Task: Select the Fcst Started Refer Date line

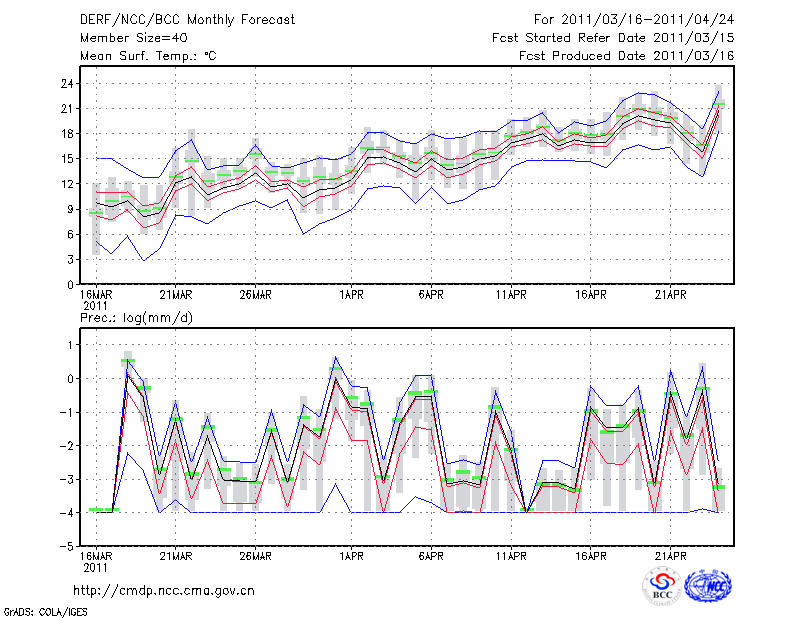Action: click(613, 37)
